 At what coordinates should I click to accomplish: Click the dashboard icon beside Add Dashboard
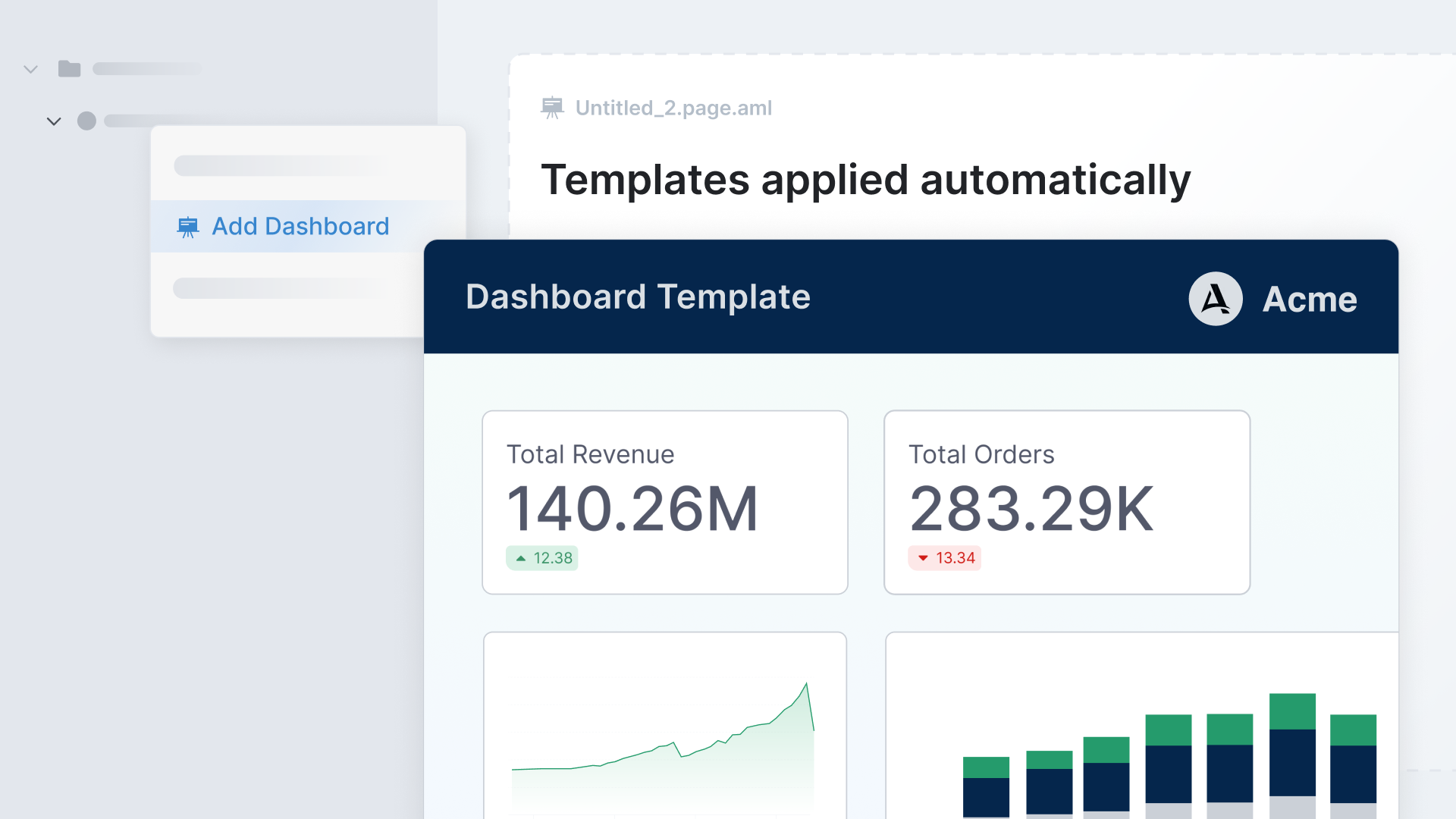(188, 226)
